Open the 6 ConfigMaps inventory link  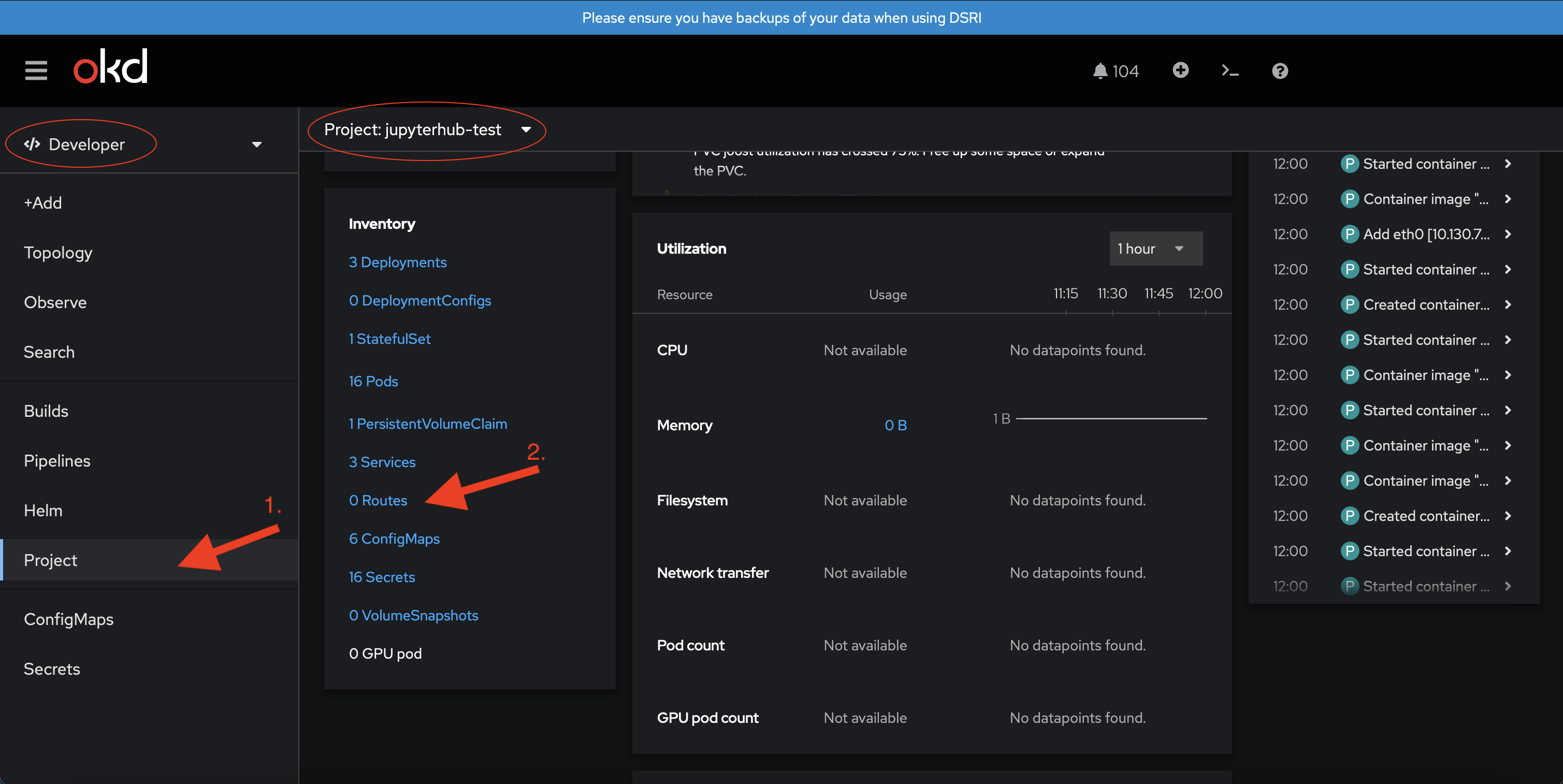394,538
